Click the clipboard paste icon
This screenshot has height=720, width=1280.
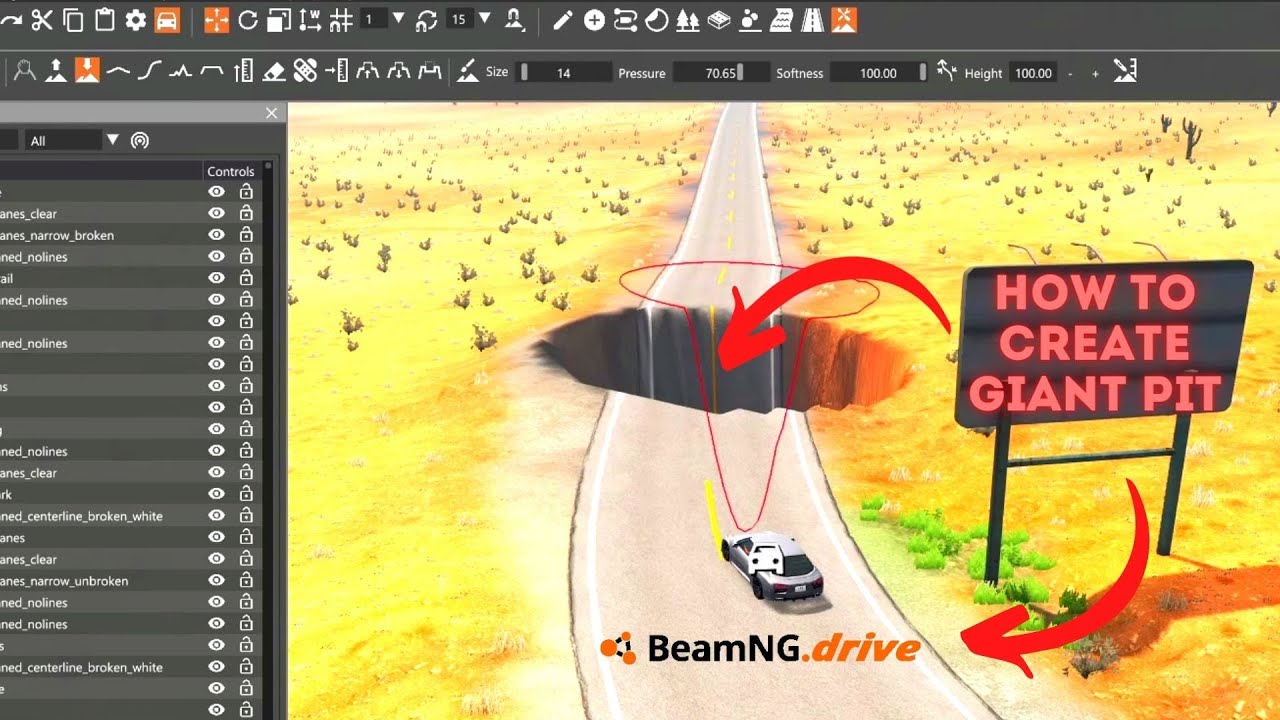[x=104, y=19]
